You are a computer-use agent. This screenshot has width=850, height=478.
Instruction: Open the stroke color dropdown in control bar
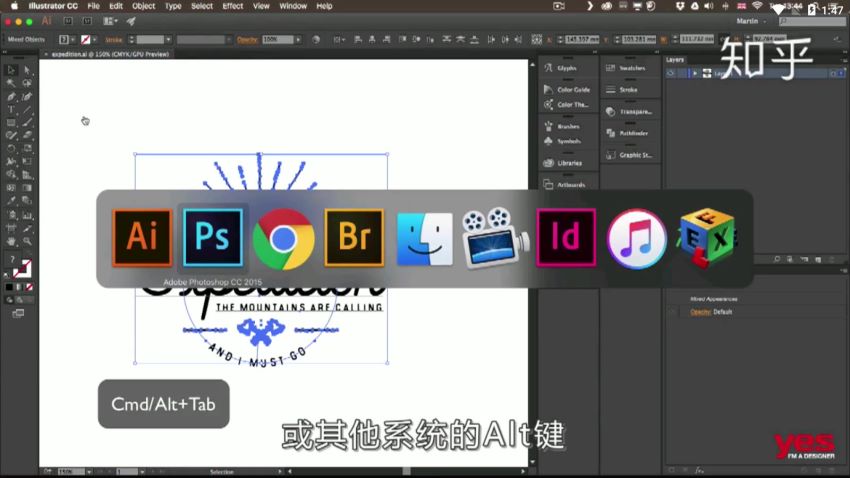pos(95,40)
